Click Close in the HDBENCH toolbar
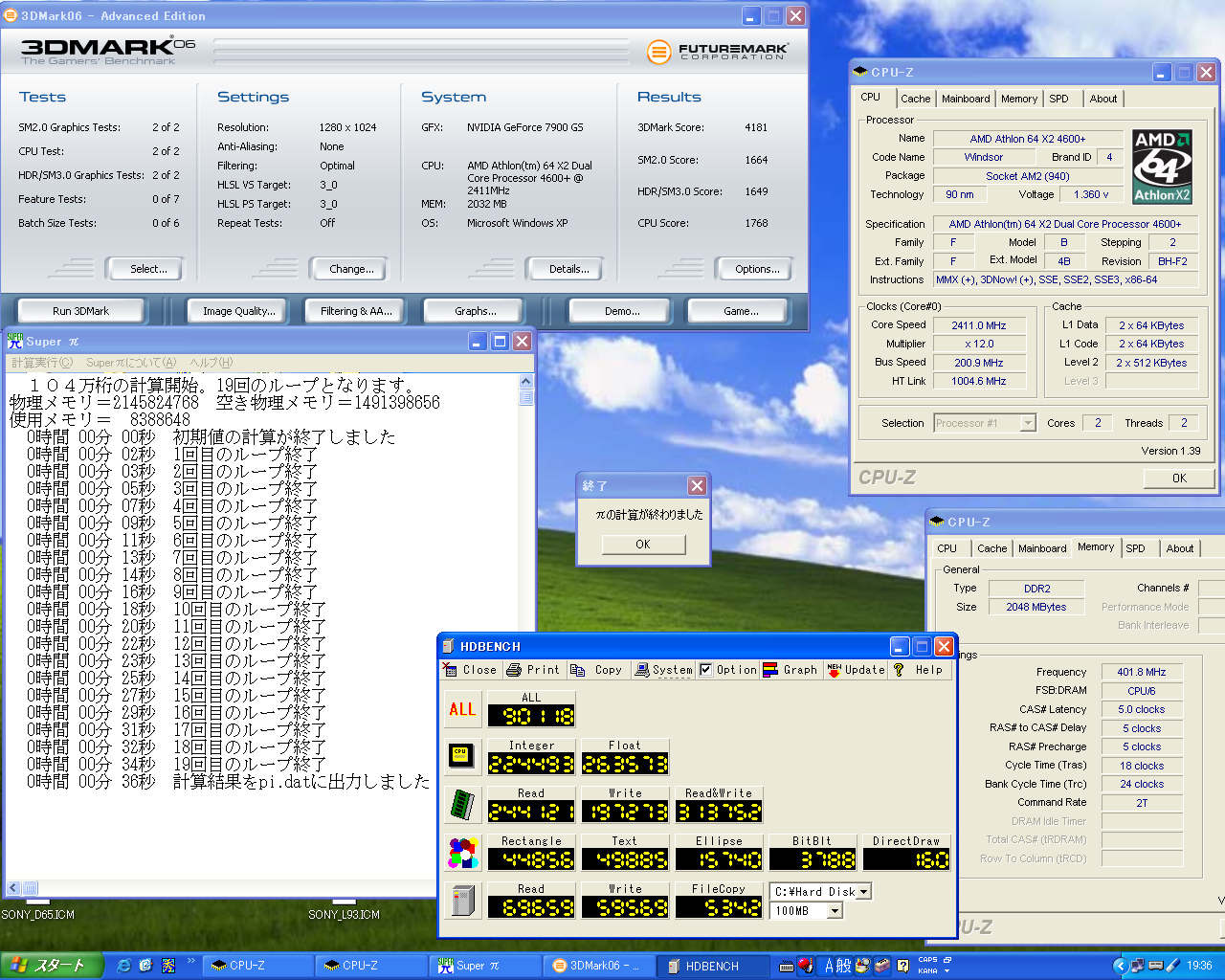 click(x=470, y=670)
